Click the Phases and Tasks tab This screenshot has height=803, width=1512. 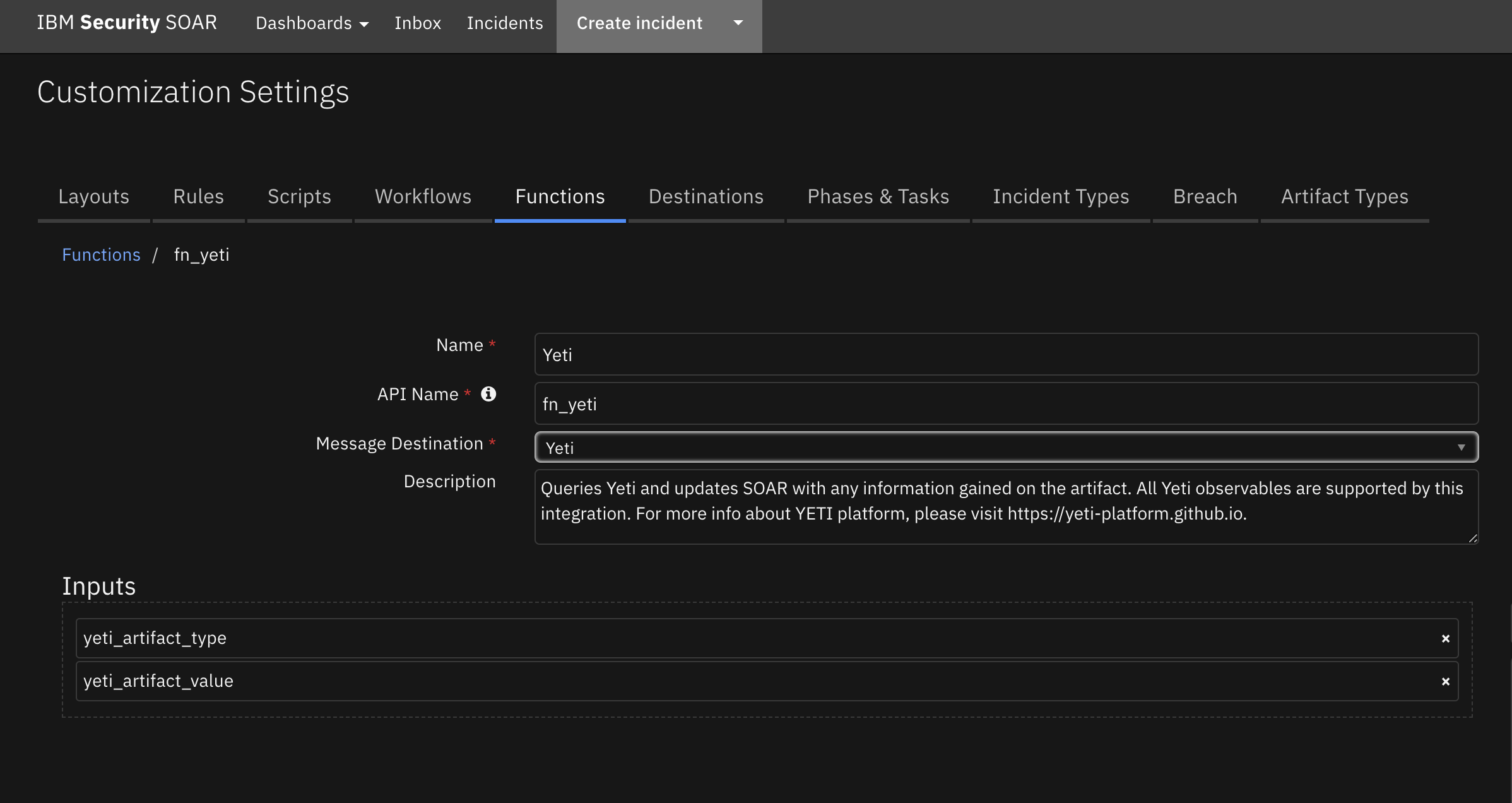[879, 196]
